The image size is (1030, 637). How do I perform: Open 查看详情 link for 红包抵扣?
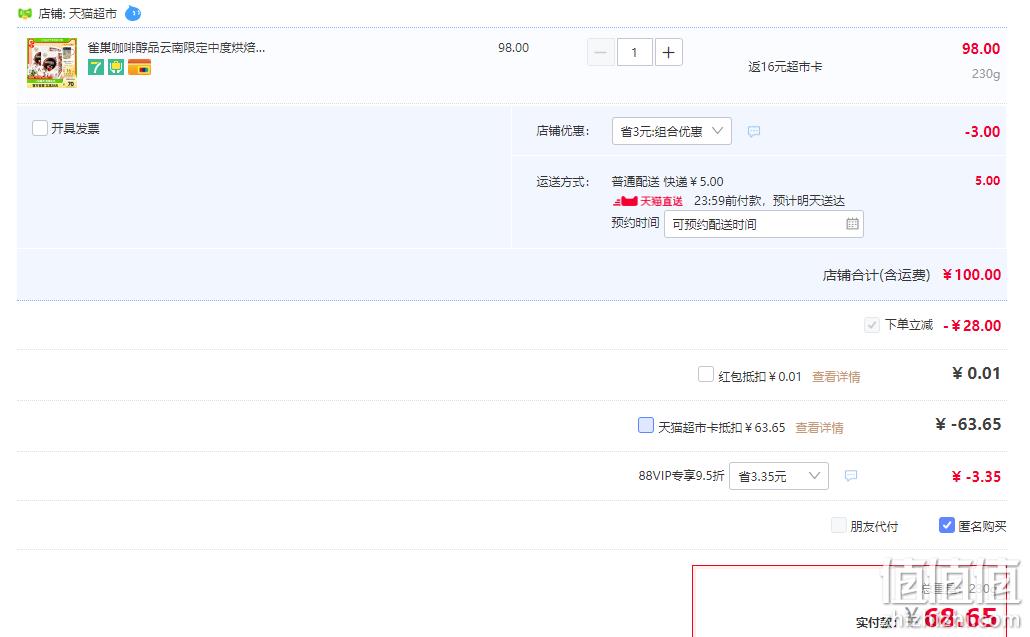point(836,376)
